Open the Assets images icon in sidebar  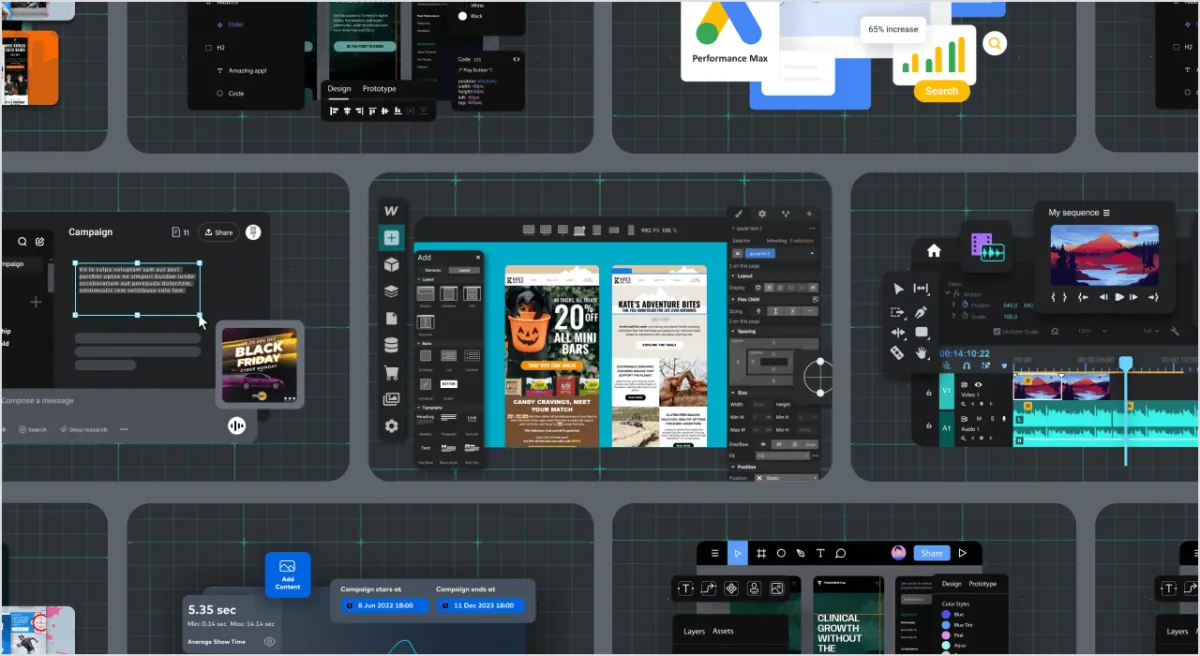(x=391, y=399)
